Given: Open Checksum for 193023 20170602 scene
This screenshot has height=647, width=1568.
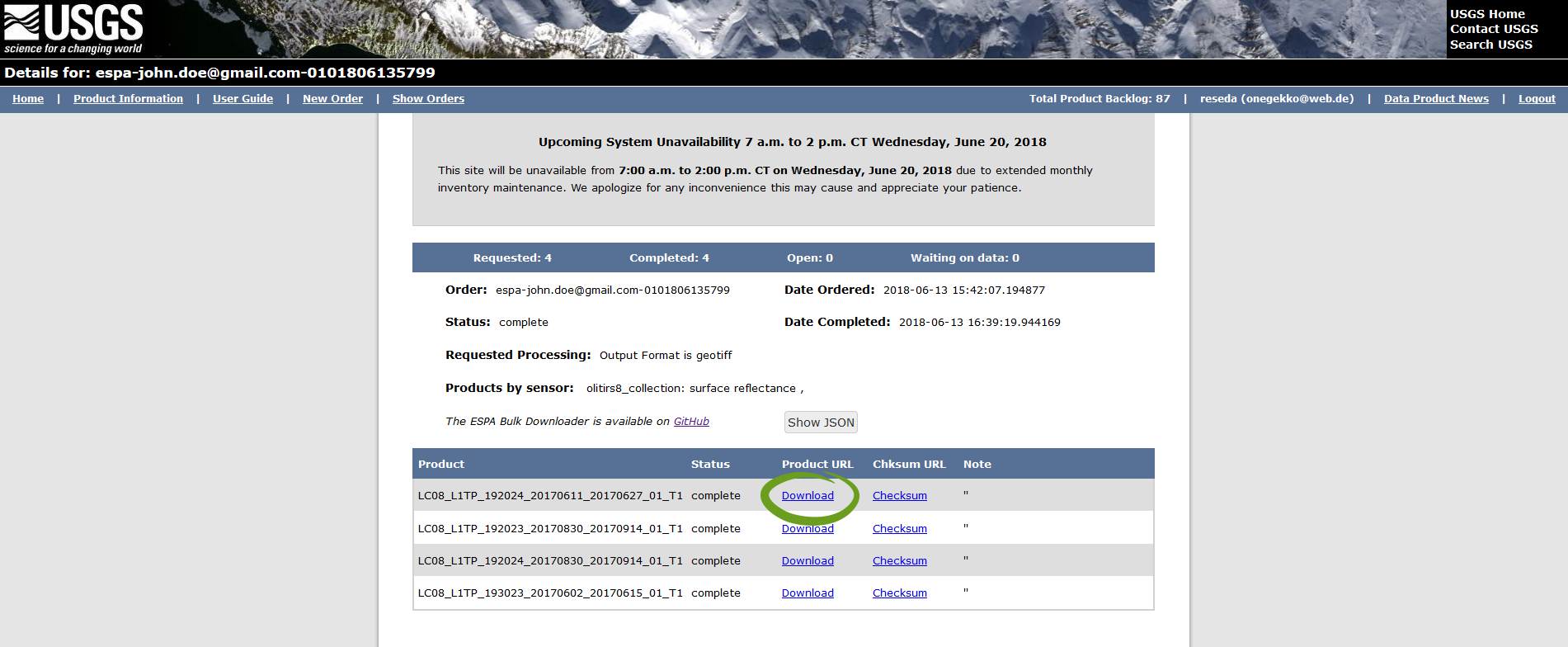Looking at the screenshot, I should click(x=899, y=593).
